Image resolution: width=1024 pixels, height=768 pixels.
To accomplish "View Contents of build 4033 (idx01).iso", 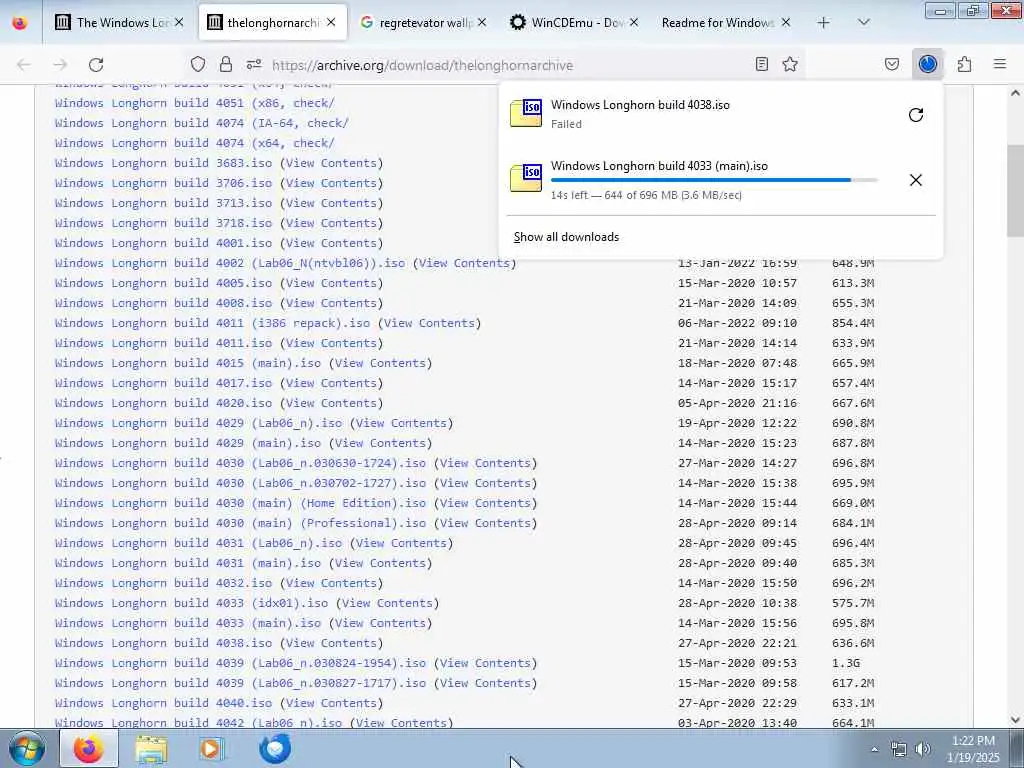I will 387,603.
